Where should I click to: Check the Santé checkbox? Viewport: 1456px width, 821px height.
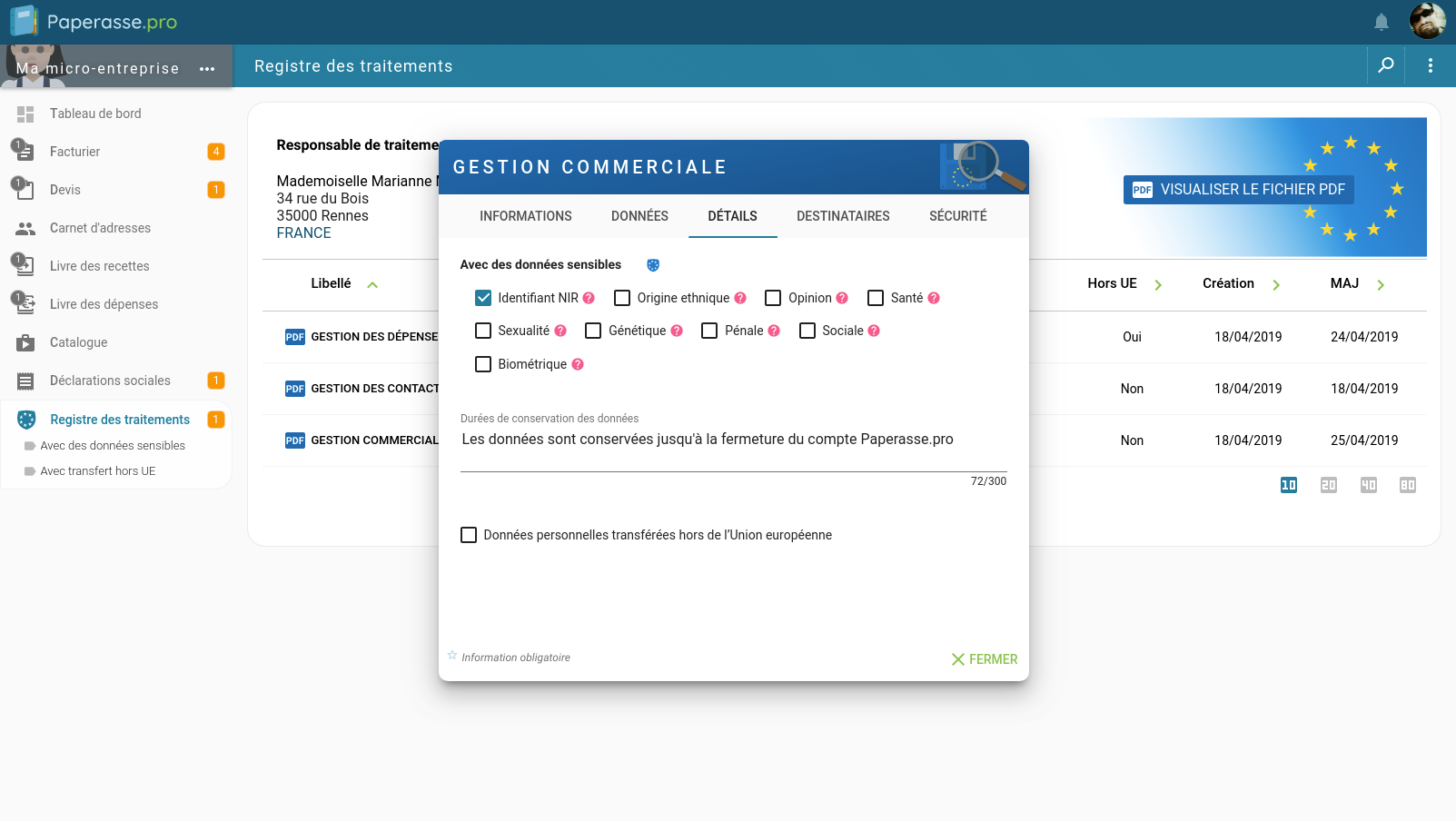875,297
